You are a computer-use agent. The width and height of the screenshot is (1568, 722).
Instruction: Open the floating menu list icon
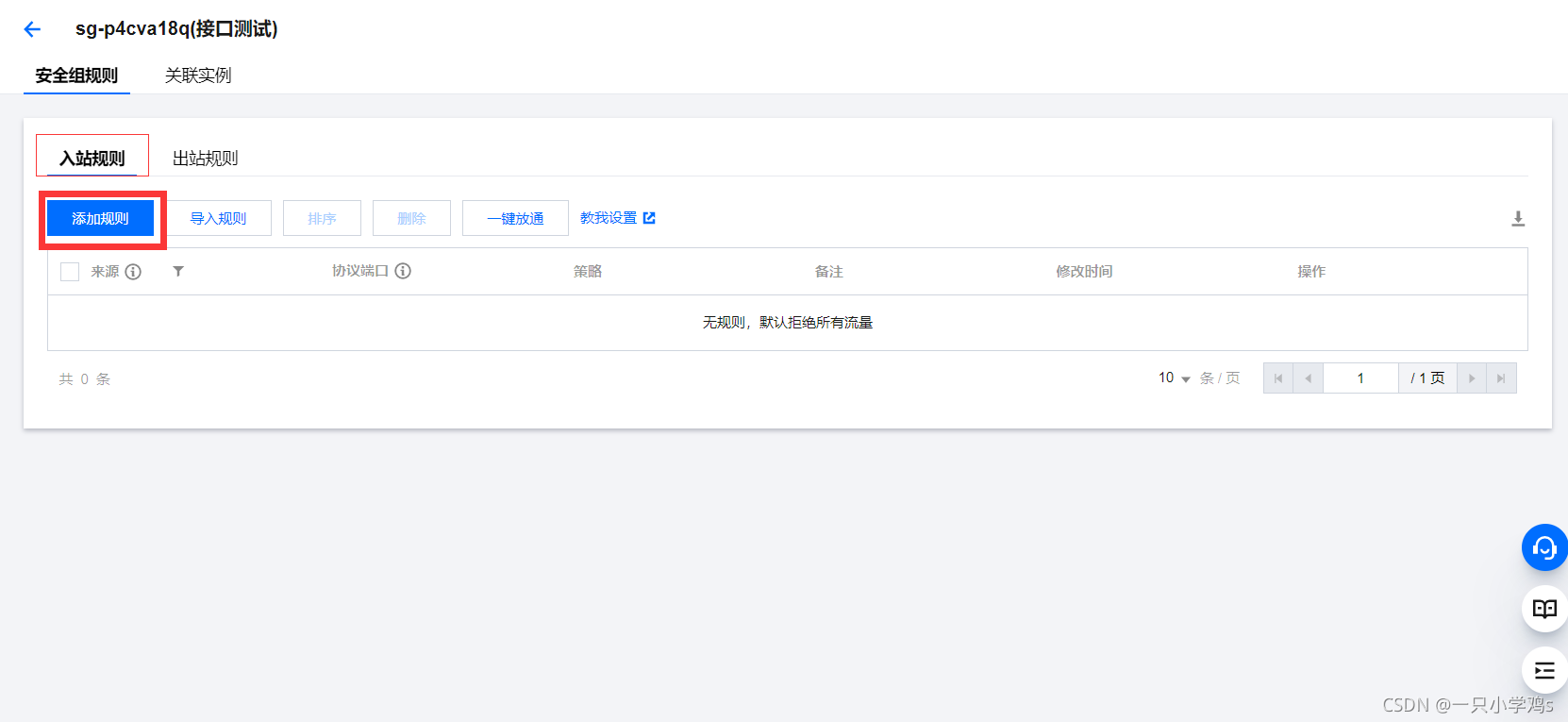click(1544, 671)
